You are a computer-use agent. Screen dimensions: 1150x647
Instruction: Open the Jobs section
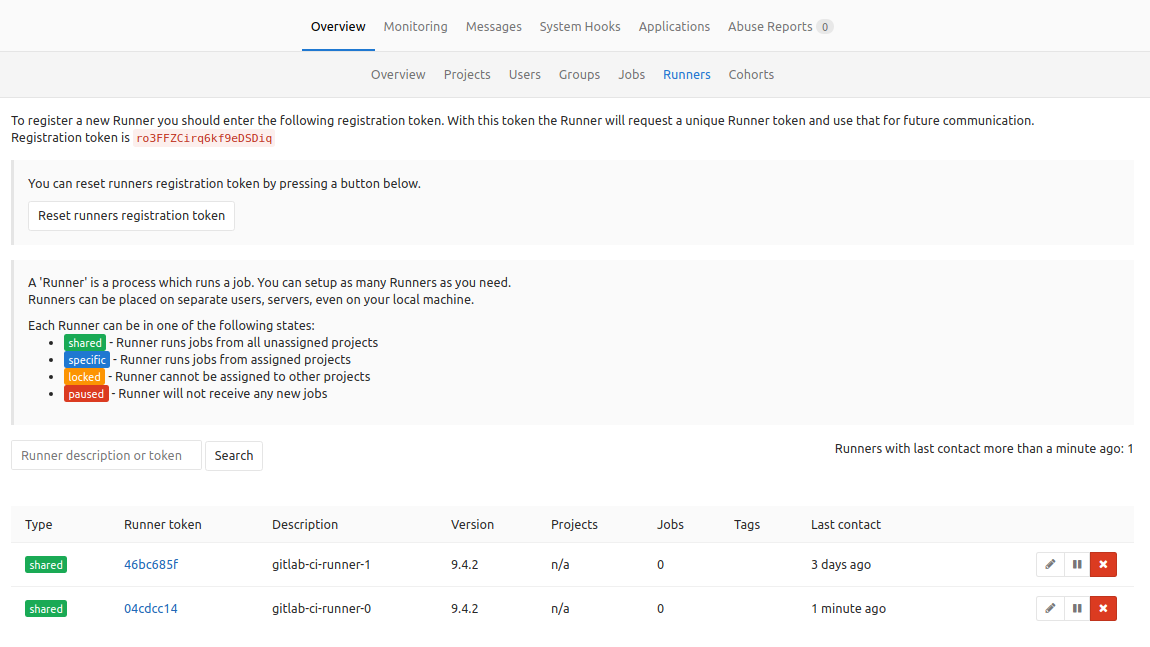pyautogui.click(x=631, y=74)
